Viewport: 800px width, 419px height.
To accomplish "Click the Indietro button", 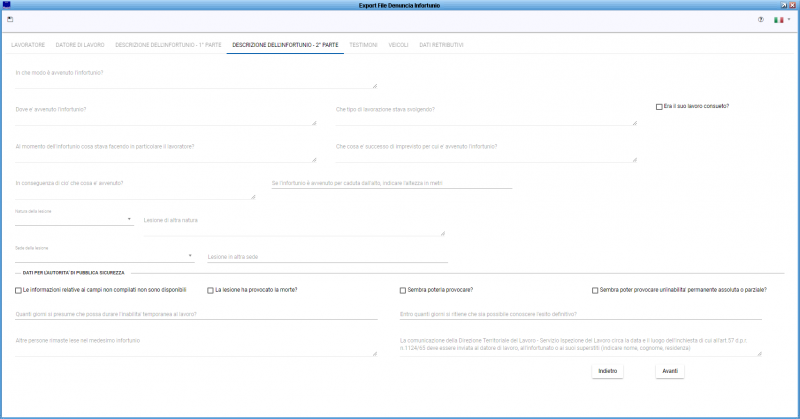I will pos(607,371).
